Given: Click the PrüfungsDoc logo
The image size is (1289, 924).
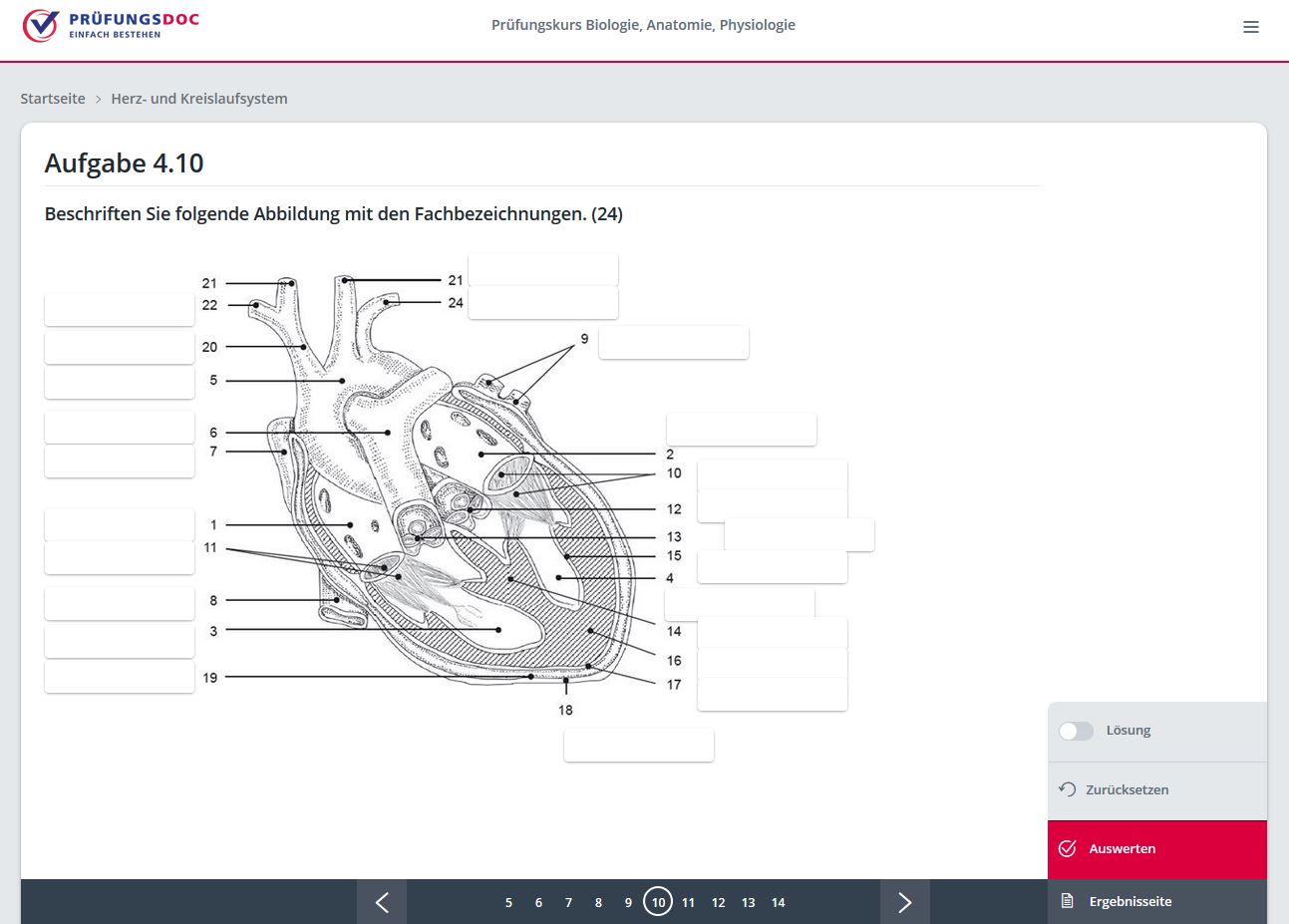Looking at the screenshot, I should pyautogui.click(x=111, y=25).
